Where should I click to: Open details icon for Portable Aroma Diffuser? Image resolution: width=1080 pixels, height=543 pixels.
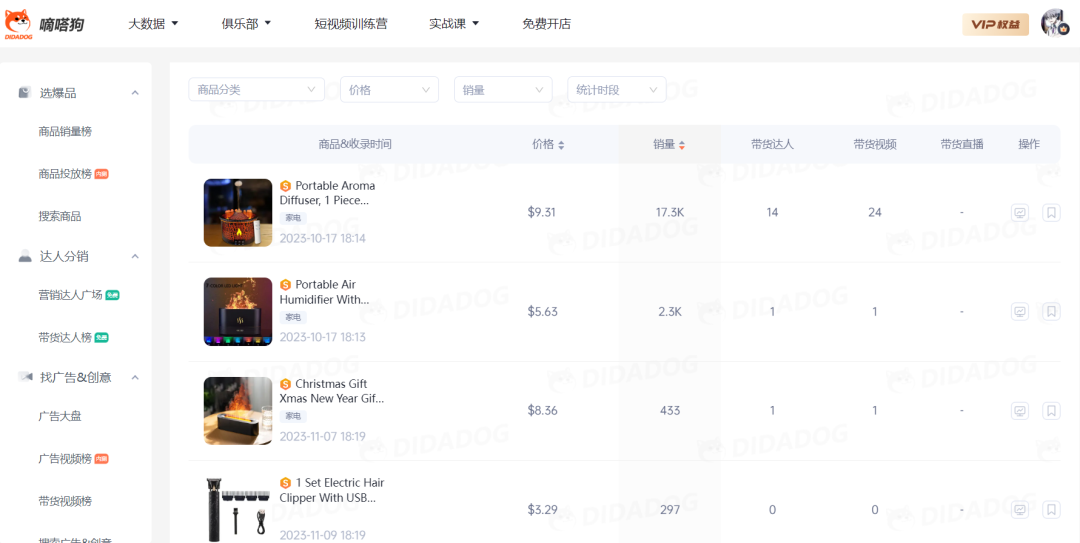point(1020,213)
